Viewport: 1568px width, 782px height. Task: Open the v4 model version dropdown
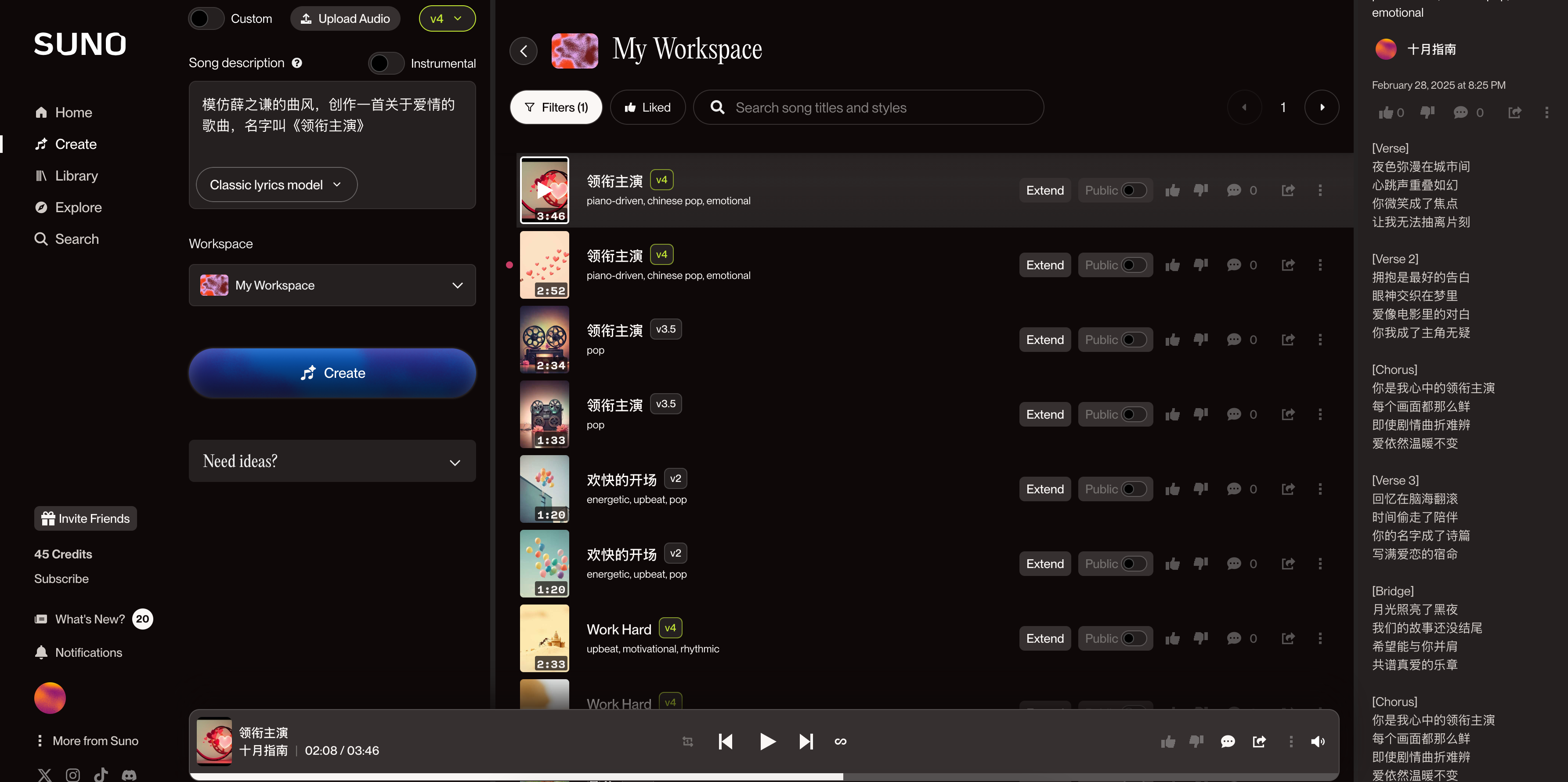click(447, 19)
